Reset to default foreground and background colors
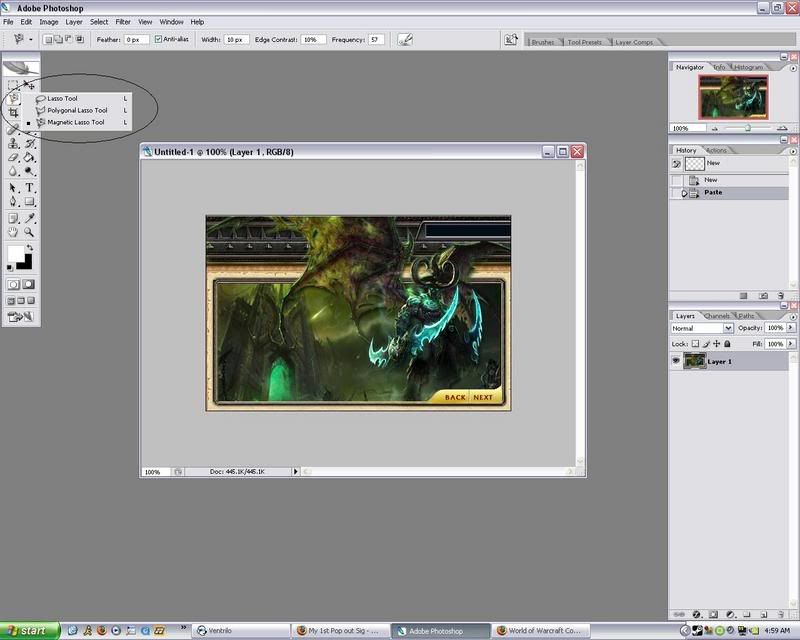Image resolution: width=800 pixels, height=640 pixels. tap(10, 267)
